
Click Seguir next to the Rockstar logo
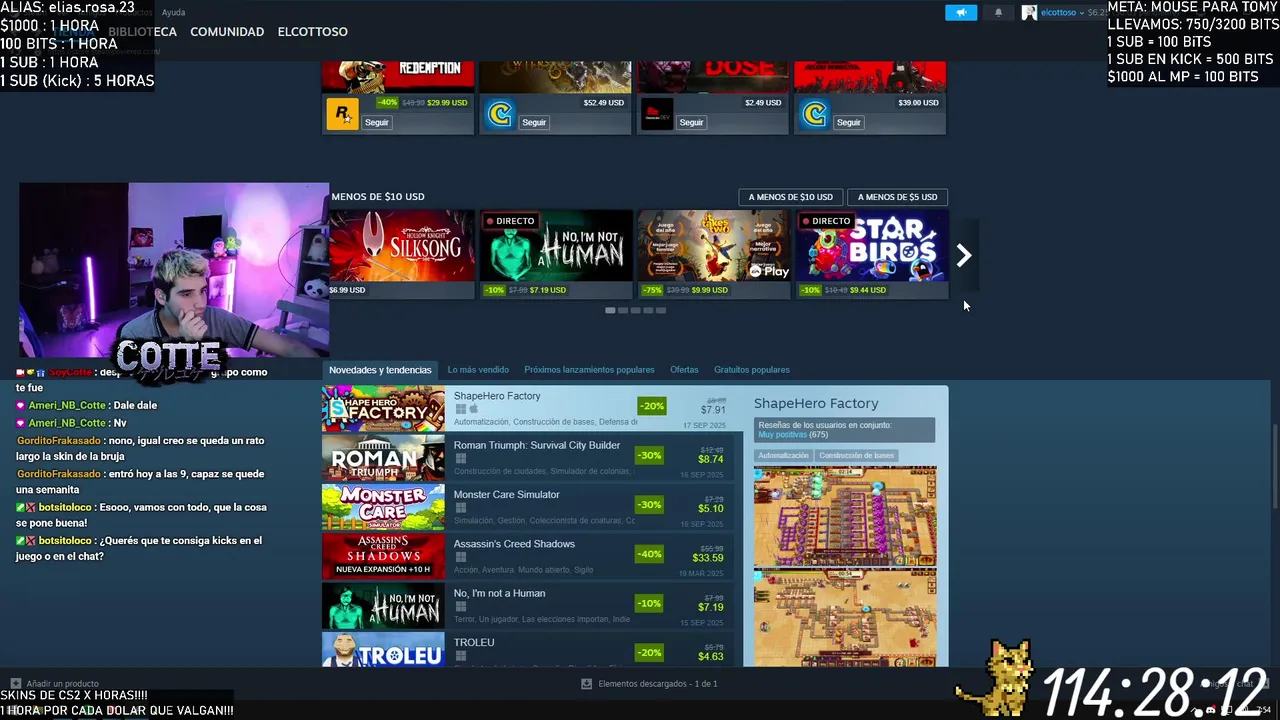376,122
